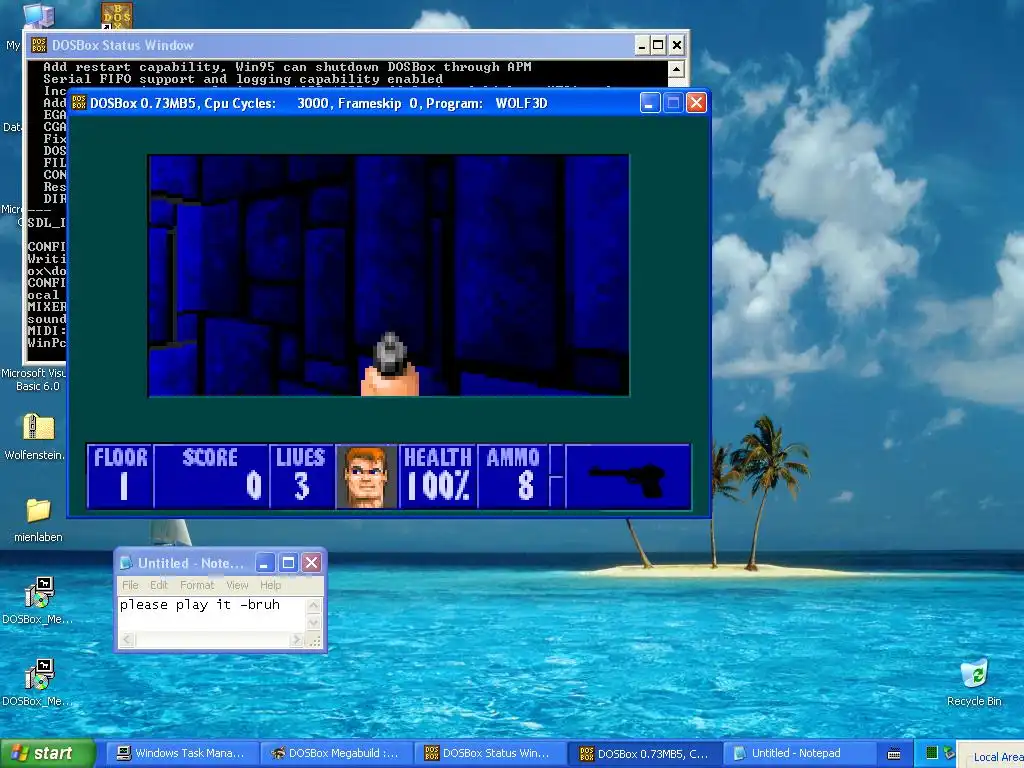Image resolution: width=1024 pixels, height=768 pixels.
Task: Open the lower DOSBox_Me installer icon
Action: tap(39, 675)
